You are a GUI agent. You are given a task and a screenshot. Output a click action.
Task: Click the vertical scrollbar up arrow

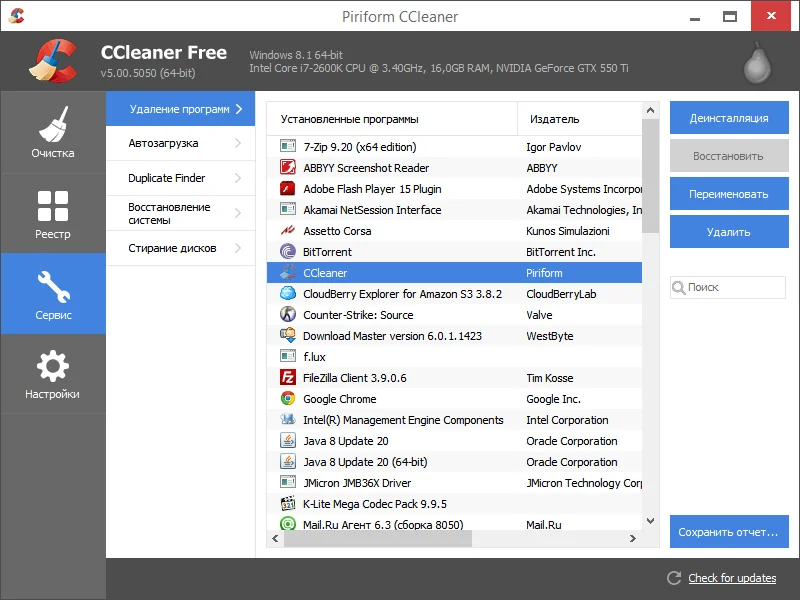pyautogui.click(x=650, y=110)
